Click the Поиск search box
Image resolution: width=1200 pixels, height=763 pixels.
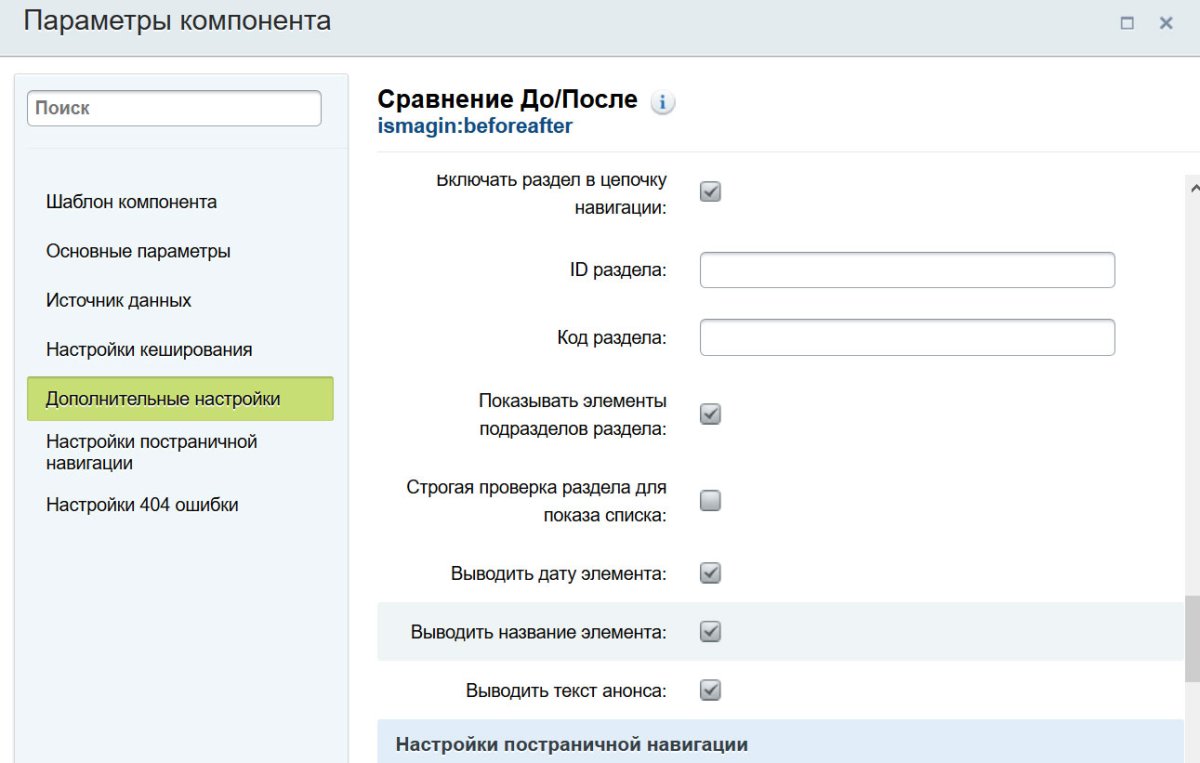tap(173, 107)
